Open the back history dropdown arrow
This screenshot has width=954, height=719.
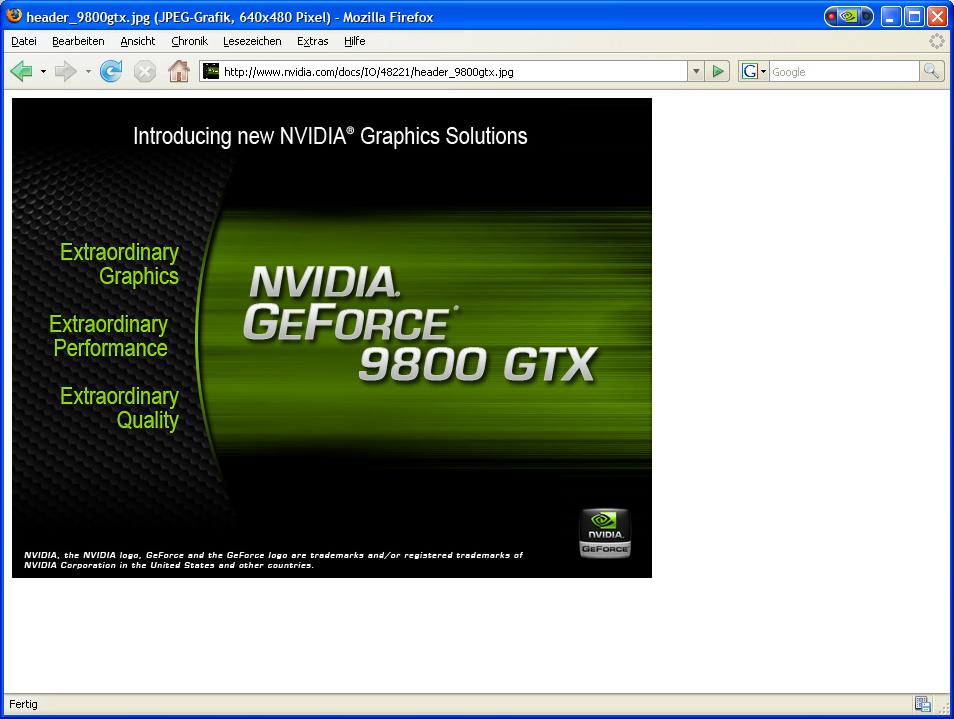pyautogui.click(x=43, y=72)
